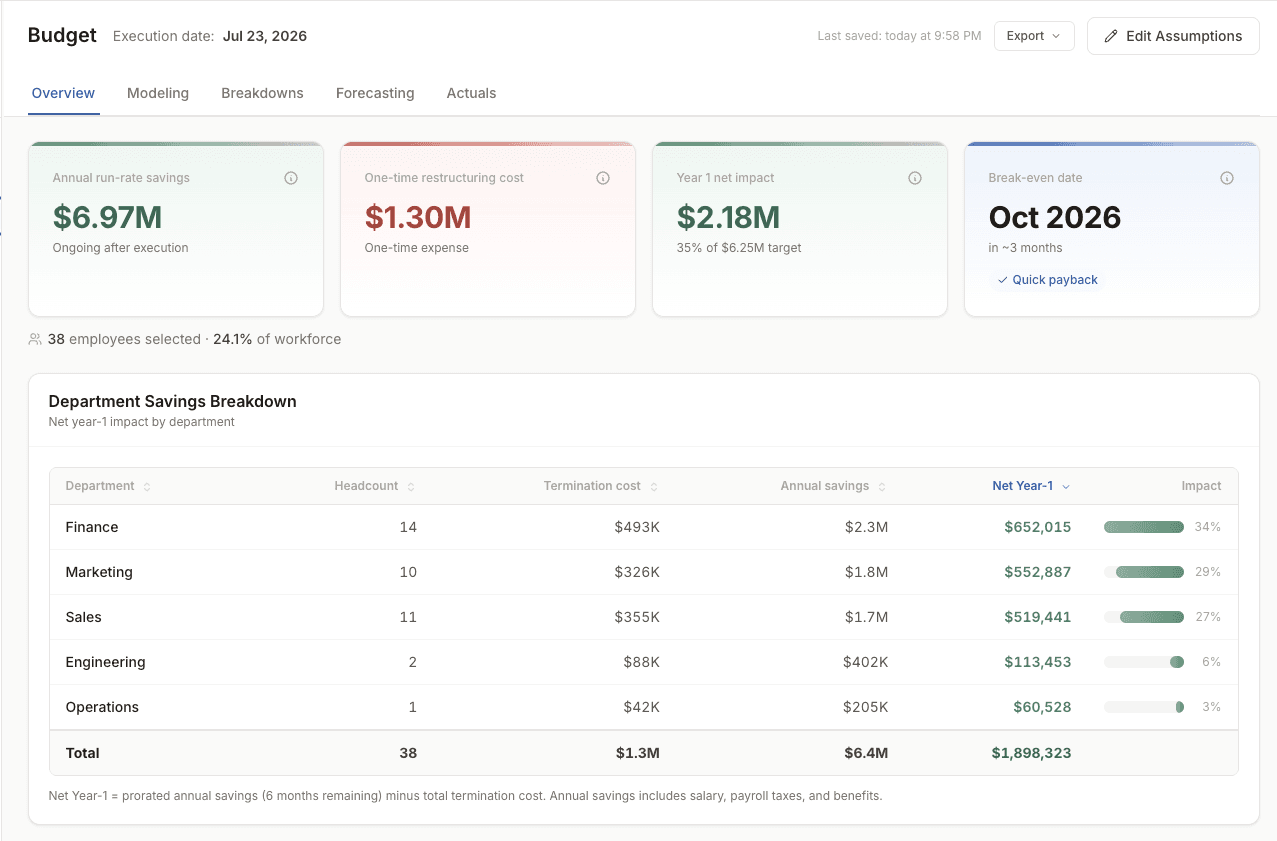Switch to the Breakdowns tab
Image resolution: width=1277 pixels, height=841 pixels.
click(262, 93)
